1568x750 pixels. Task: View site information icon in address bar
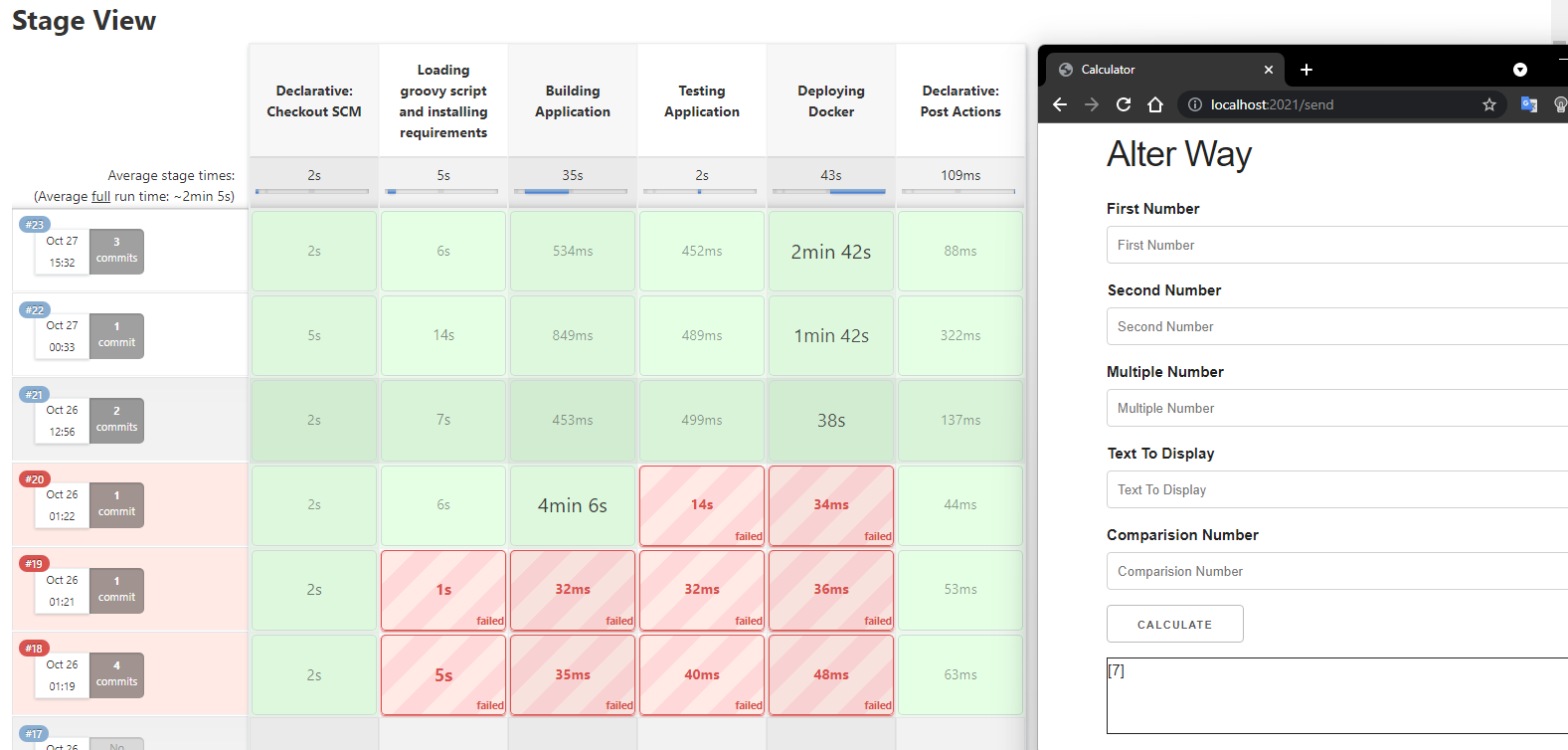pos(1195,104)
